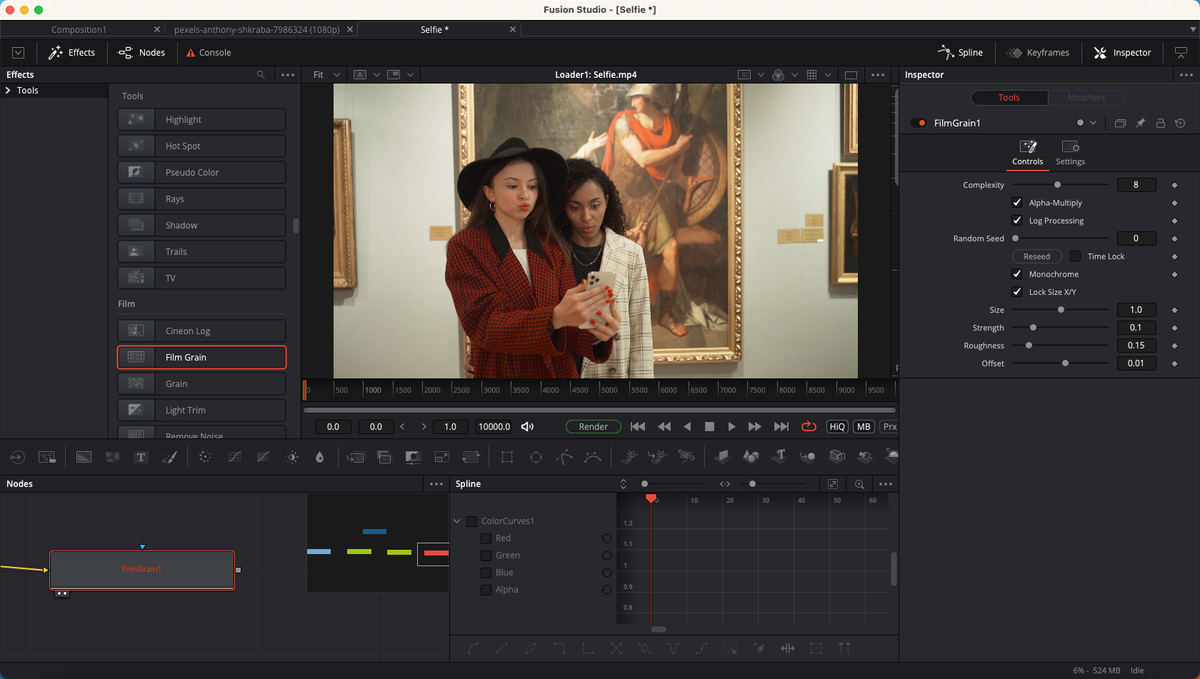Select the Polygon mask tool
Viewport: 1200px width, 679px height.
(562, 457)
